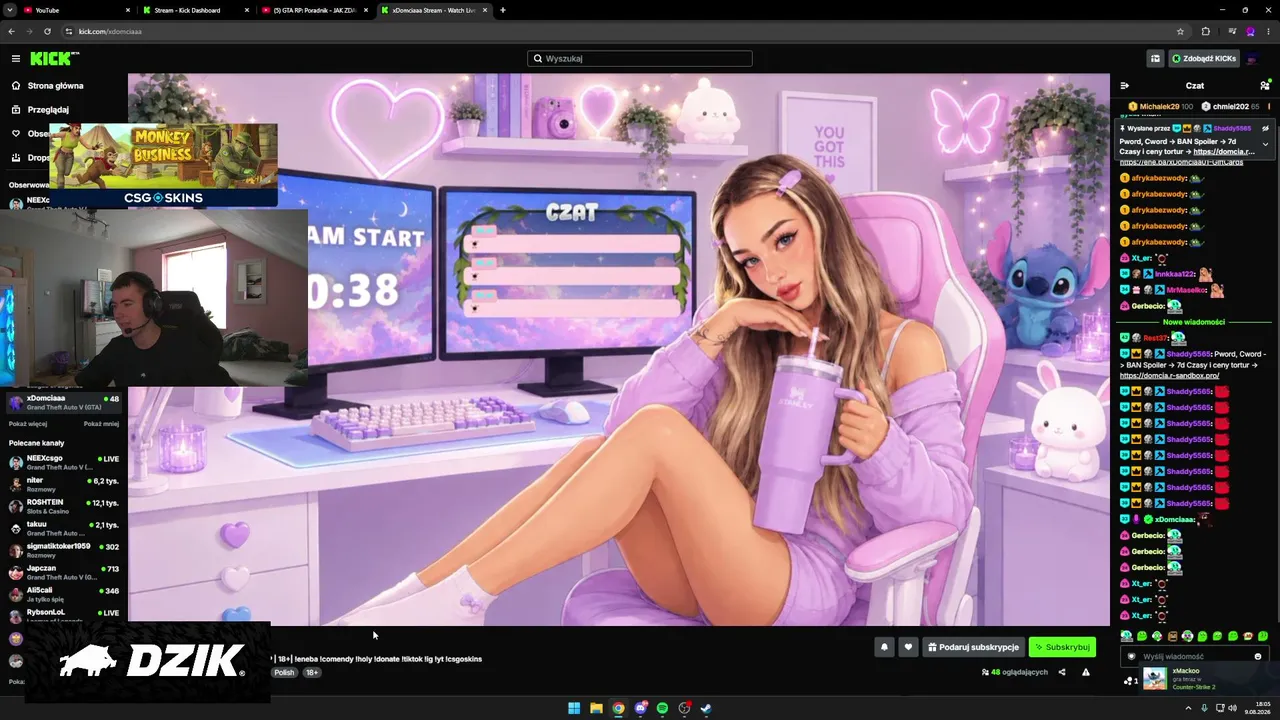Click the Polish stream tag
The width and height of the screenshot is (1280, 720).
pyautogui.click(x=285, y=673)
